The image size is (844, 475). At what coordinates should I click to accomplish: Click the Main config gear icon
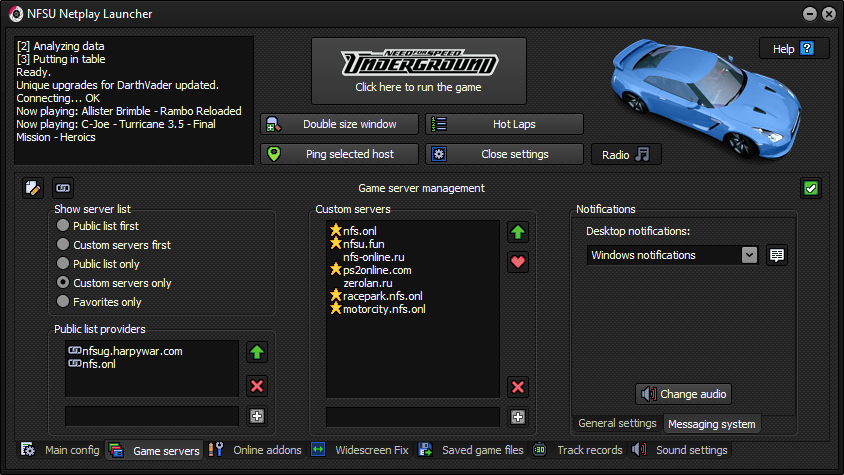(x=28, y=450)
